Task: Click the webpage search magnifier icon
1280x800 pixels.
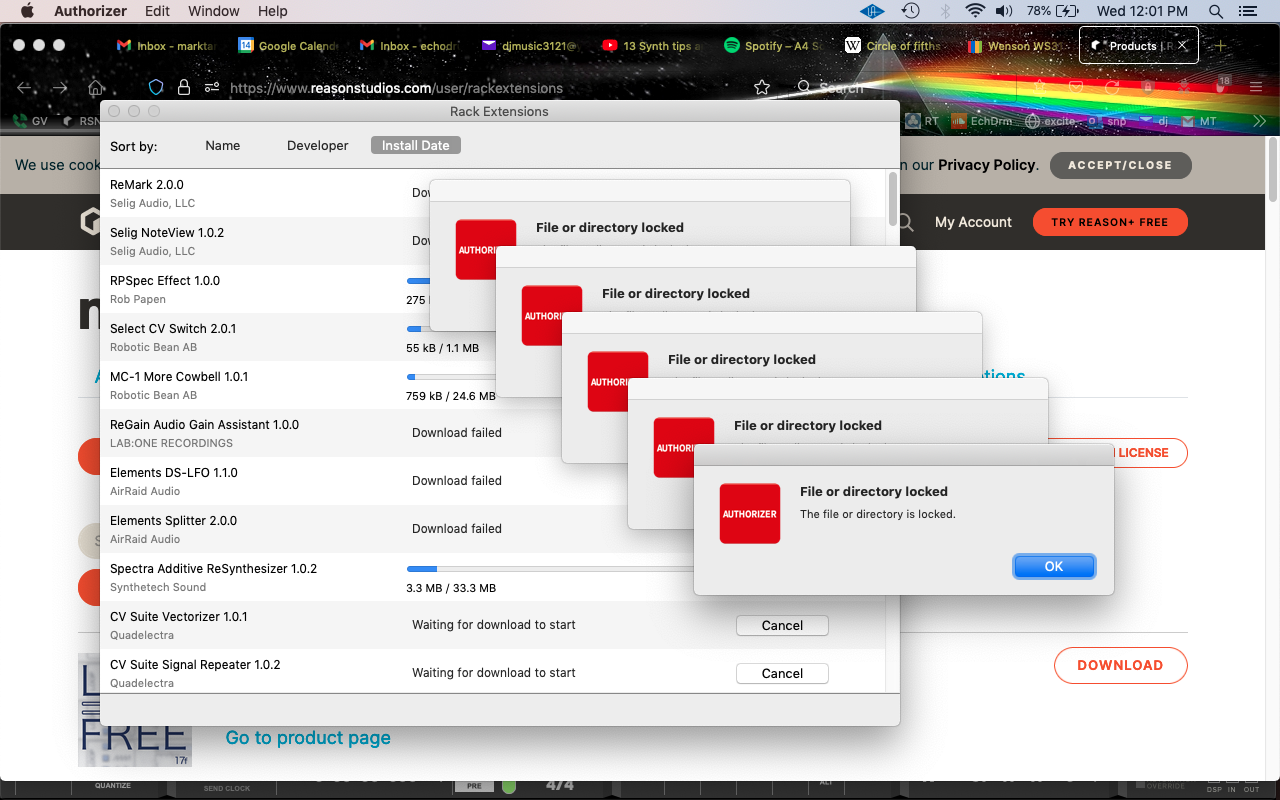Action: 906,222
